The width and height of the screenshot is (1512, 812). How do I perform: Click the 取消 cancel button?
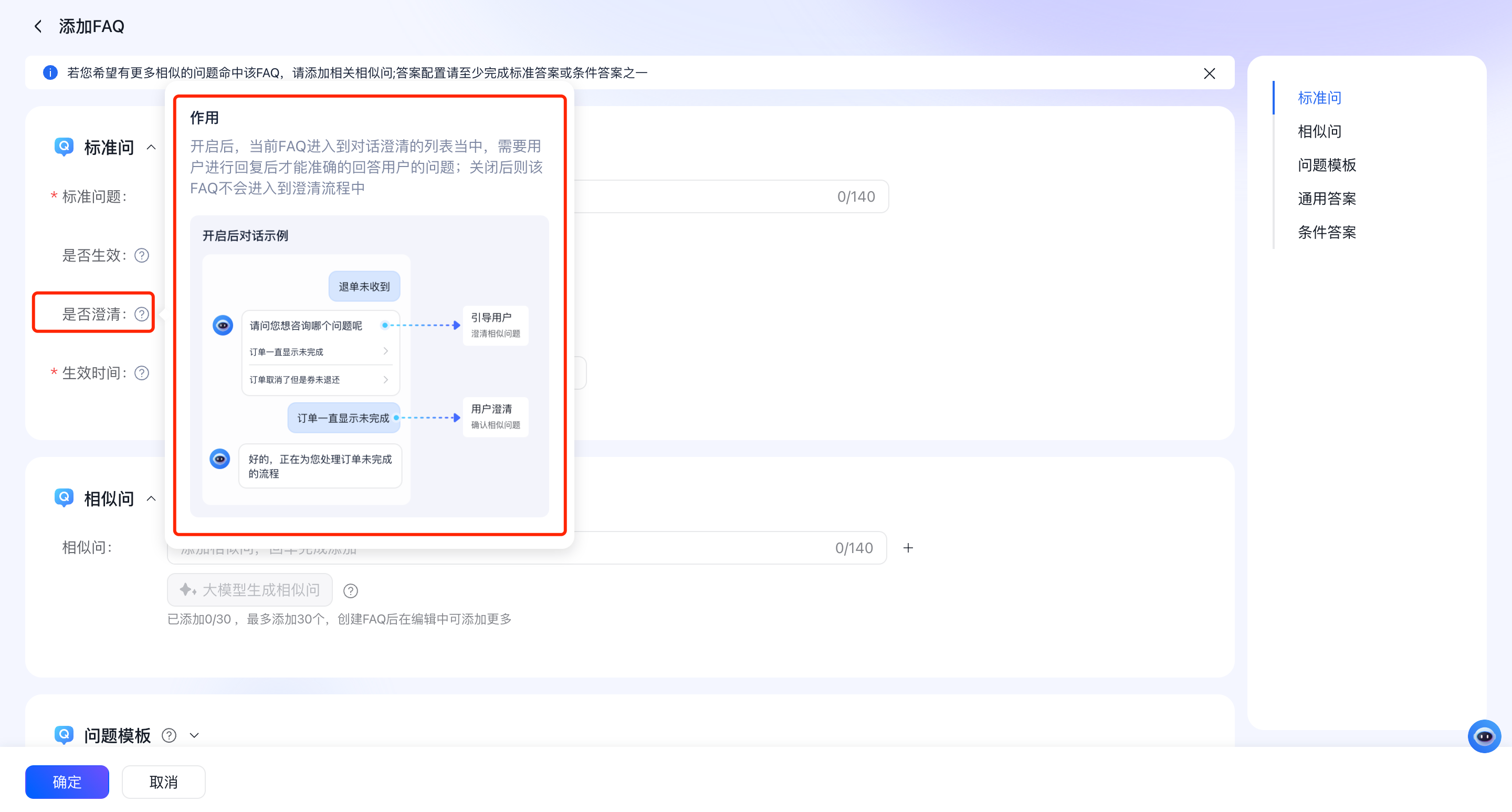click(x=163, y=782)
